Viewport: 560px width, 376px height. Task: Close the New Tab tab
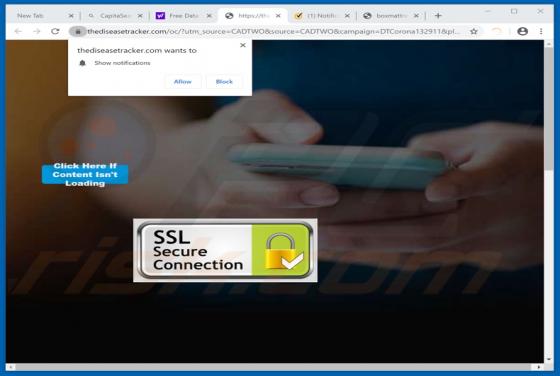[71, 16]
